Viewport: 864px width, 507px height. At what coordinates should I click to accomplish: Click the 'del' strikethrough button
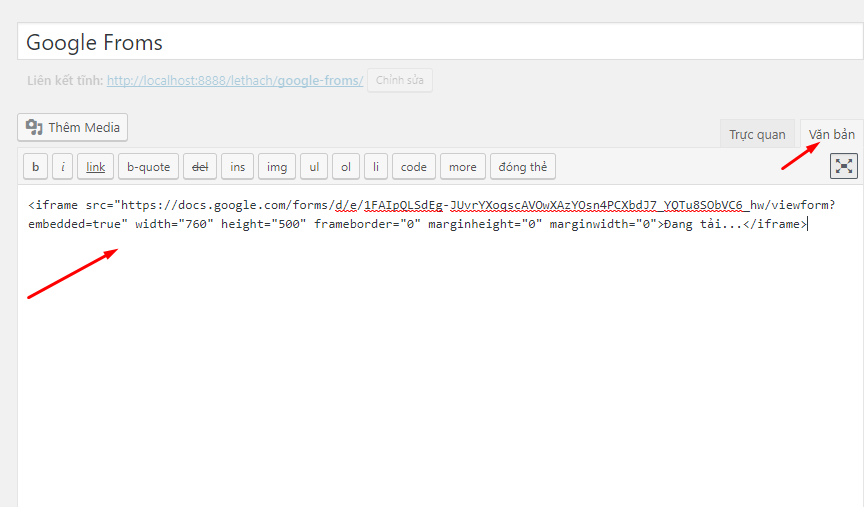coord(199,167)
